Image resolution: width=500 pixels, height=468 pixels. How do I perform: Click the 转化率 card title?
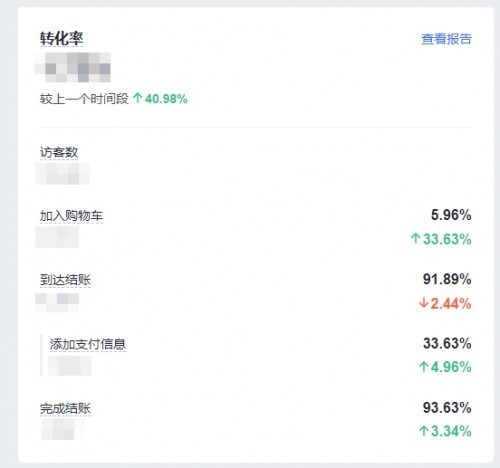click(62, 39)
